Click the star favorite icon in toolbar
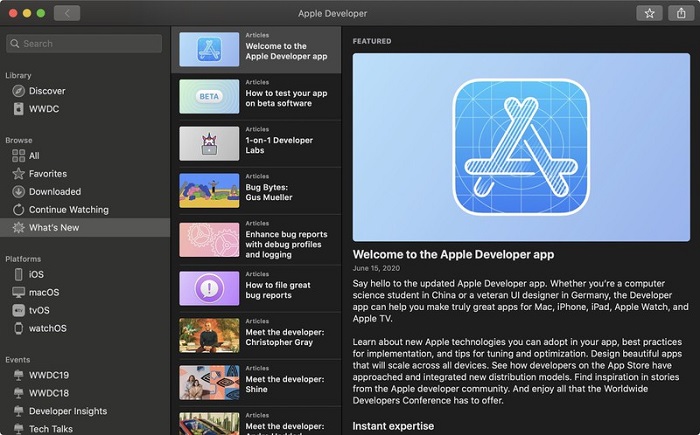The image size is (700, 435). pyautogui.click(x=649, y=13)
